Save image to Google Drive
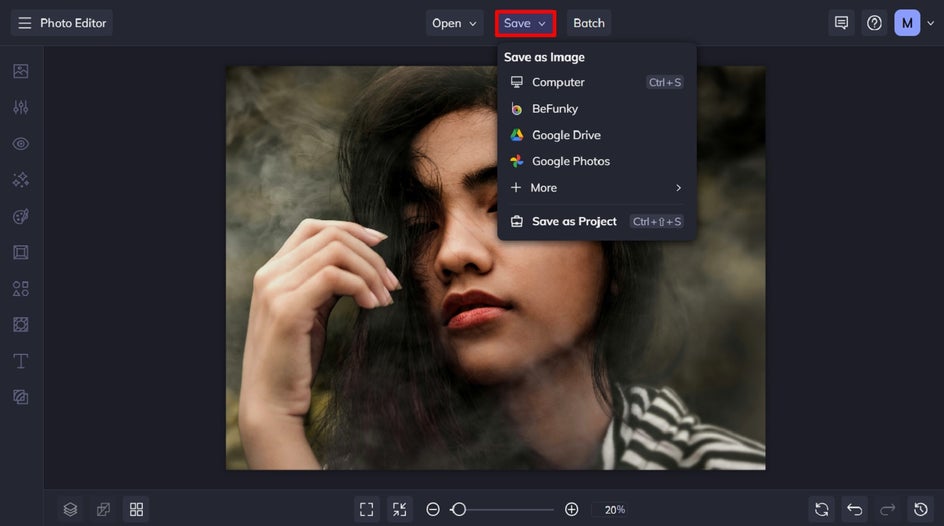944x526 pixels. (x=597, y=135)
